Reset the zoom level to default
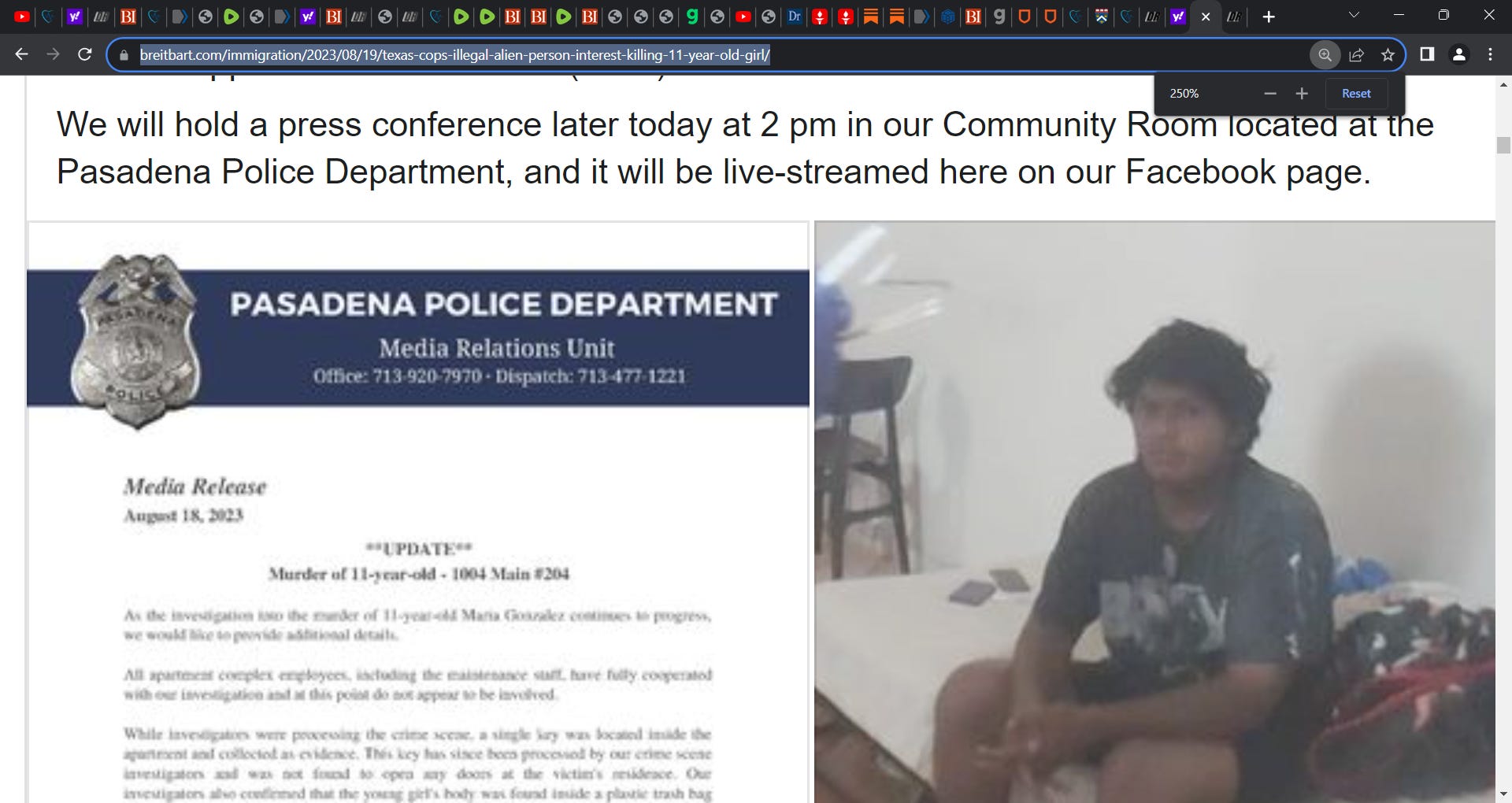This screenshot has height=803, width=1512. [x=1356, y=93]
